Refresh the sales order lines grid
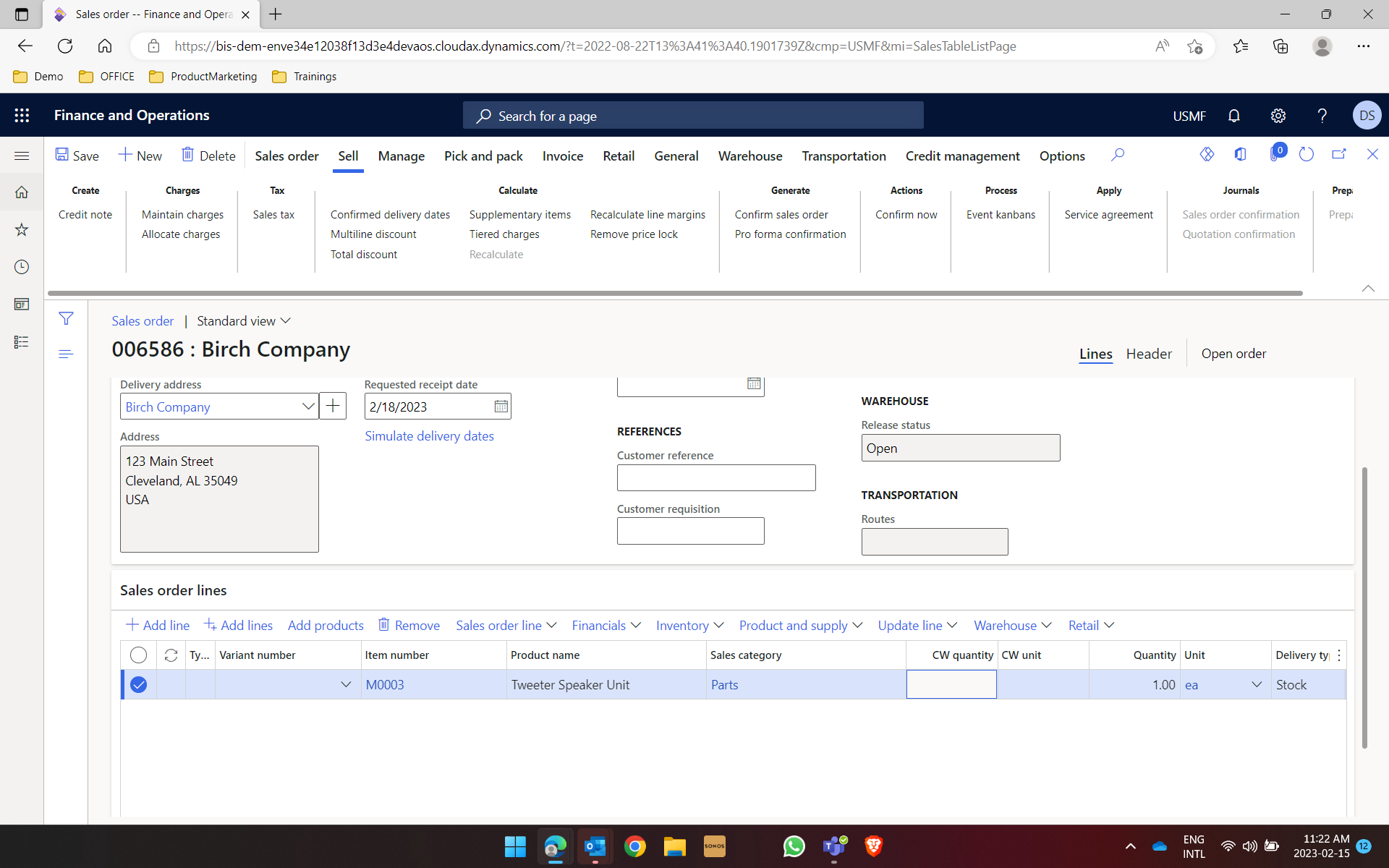The width and height of the screenshot is (1389, 868). 171,655
